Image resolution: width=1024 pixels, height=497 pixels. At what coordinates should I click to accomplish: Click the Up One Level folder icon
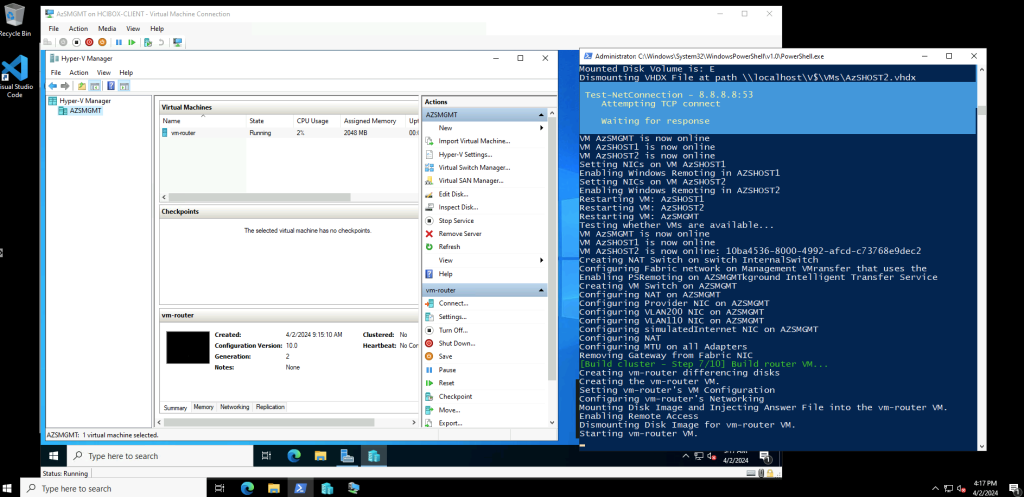click(x=82, y=86)
